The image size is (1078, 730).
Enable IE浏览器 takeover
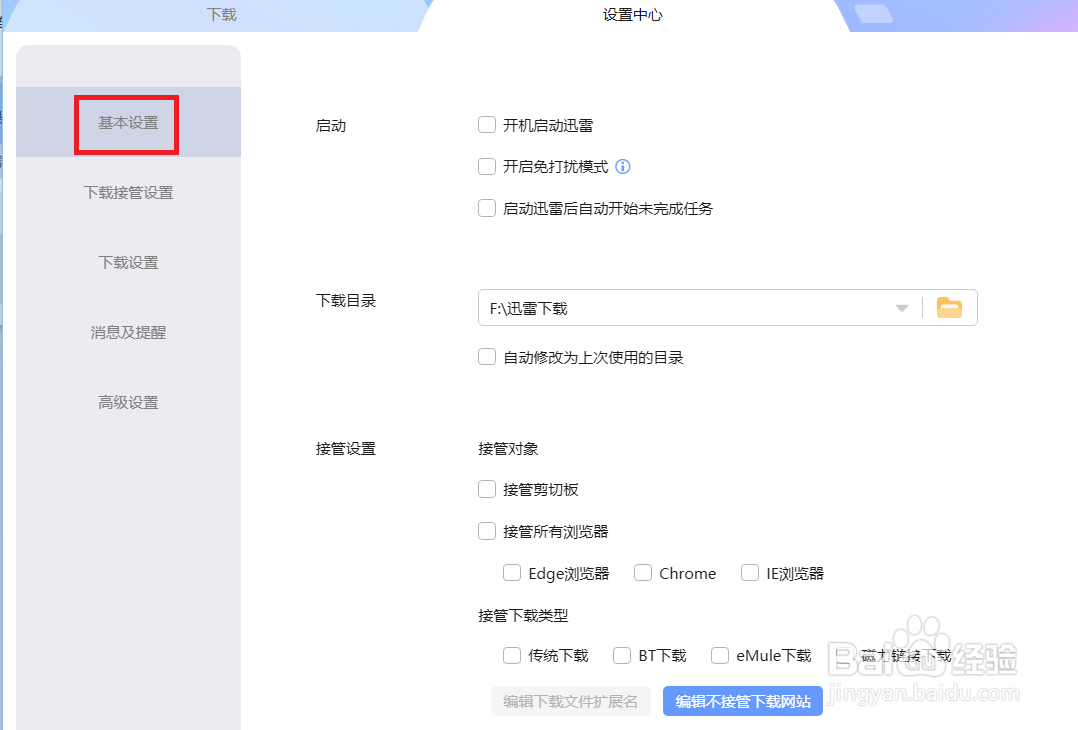point(750,572)
